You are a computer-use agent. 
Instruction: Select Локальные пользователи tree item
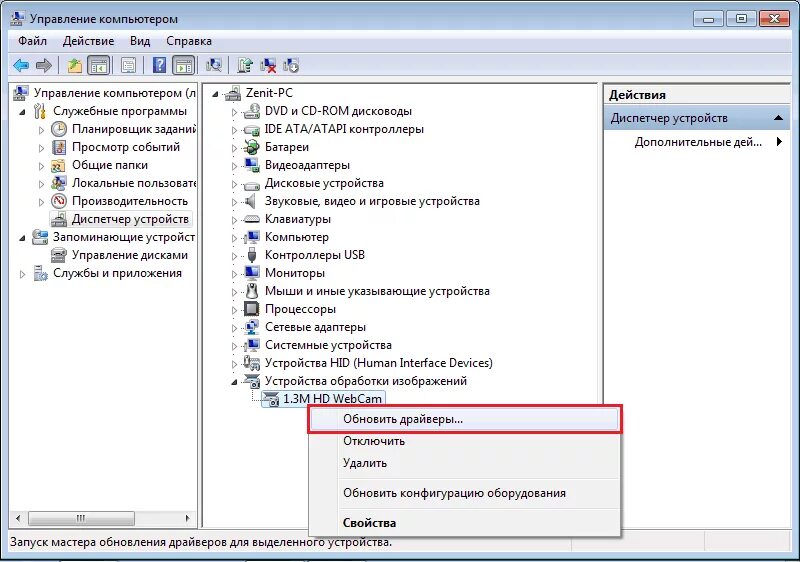(134, 183)
